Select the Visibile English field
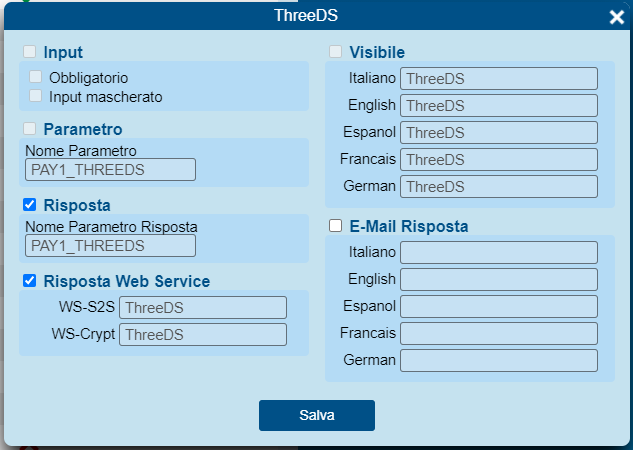The width and height of the screenshot is (633, 450). coord(499,105)
